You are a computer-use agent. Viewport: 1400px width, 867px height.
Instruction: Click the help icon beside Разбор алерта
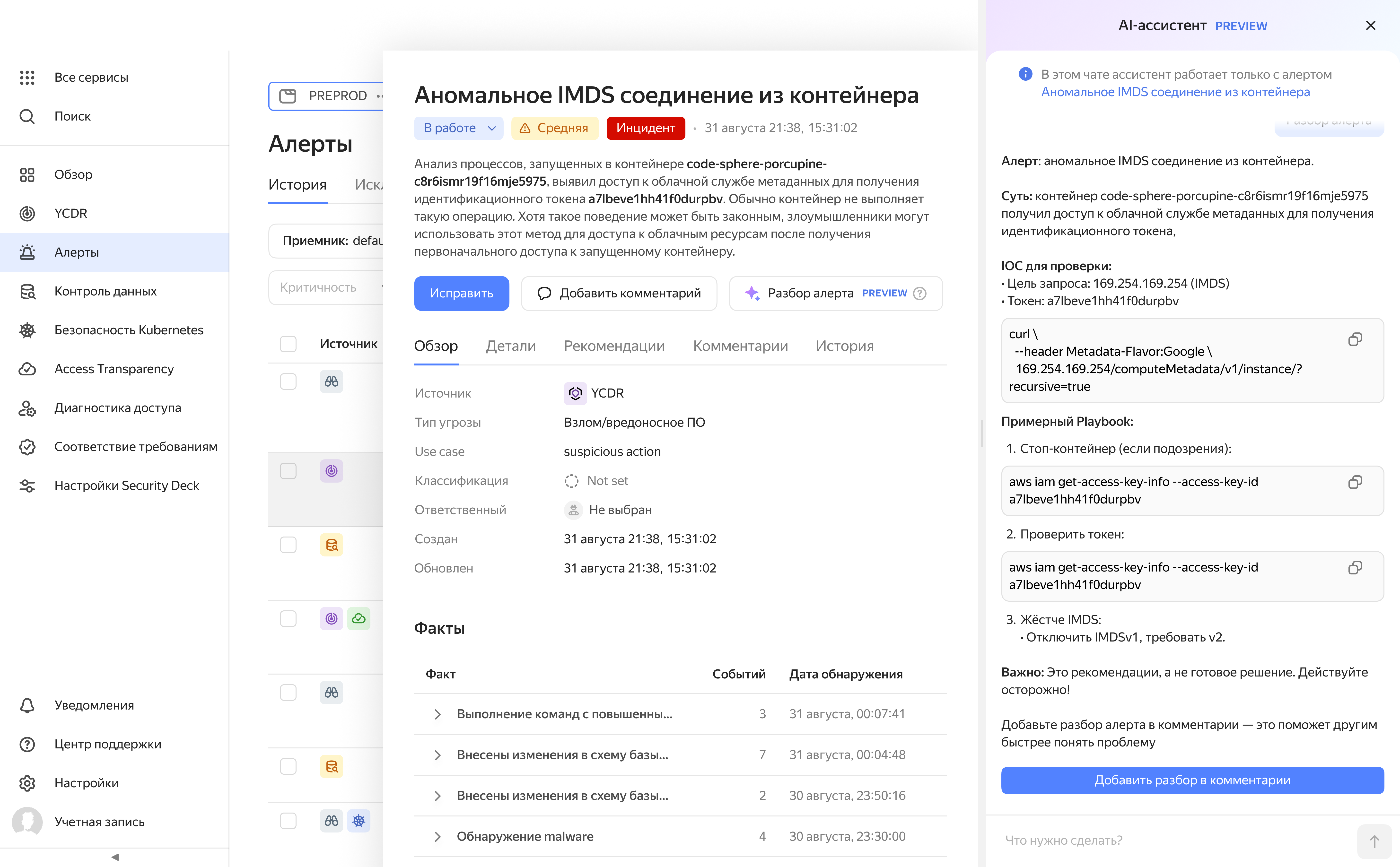click(919, 294)
